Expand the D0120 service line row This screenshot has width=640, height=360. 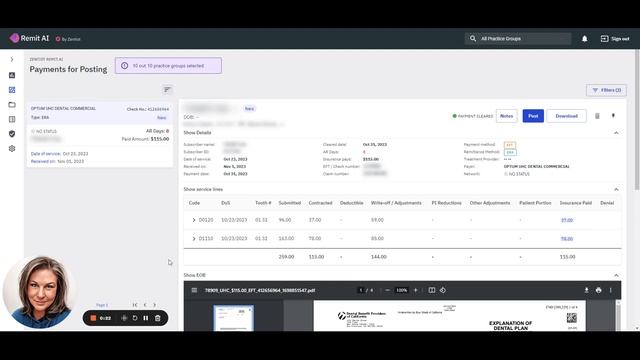(194, 220)
